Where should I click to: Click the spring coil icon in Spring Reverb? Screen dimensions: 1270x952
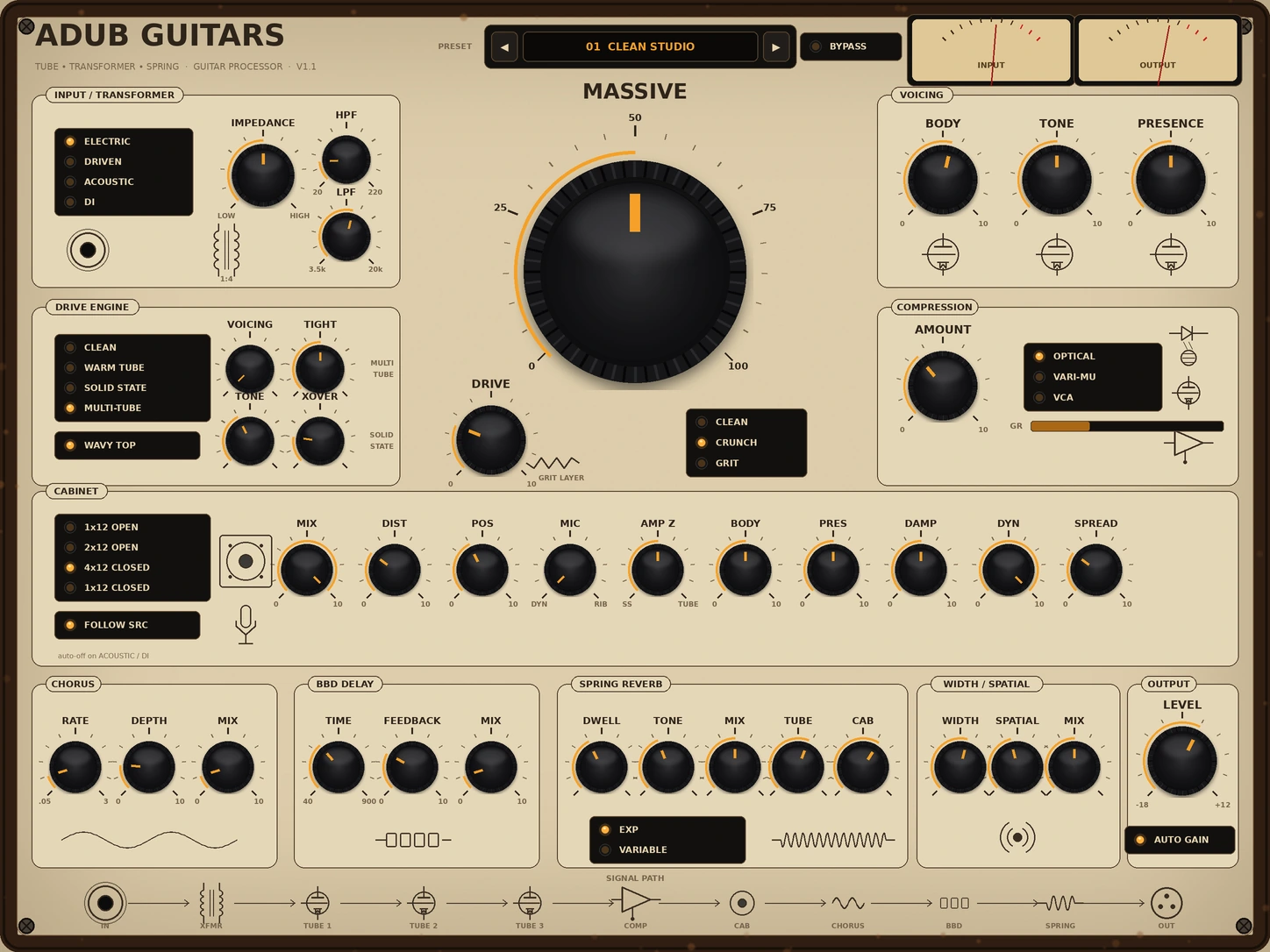click(x=833, y=840)
